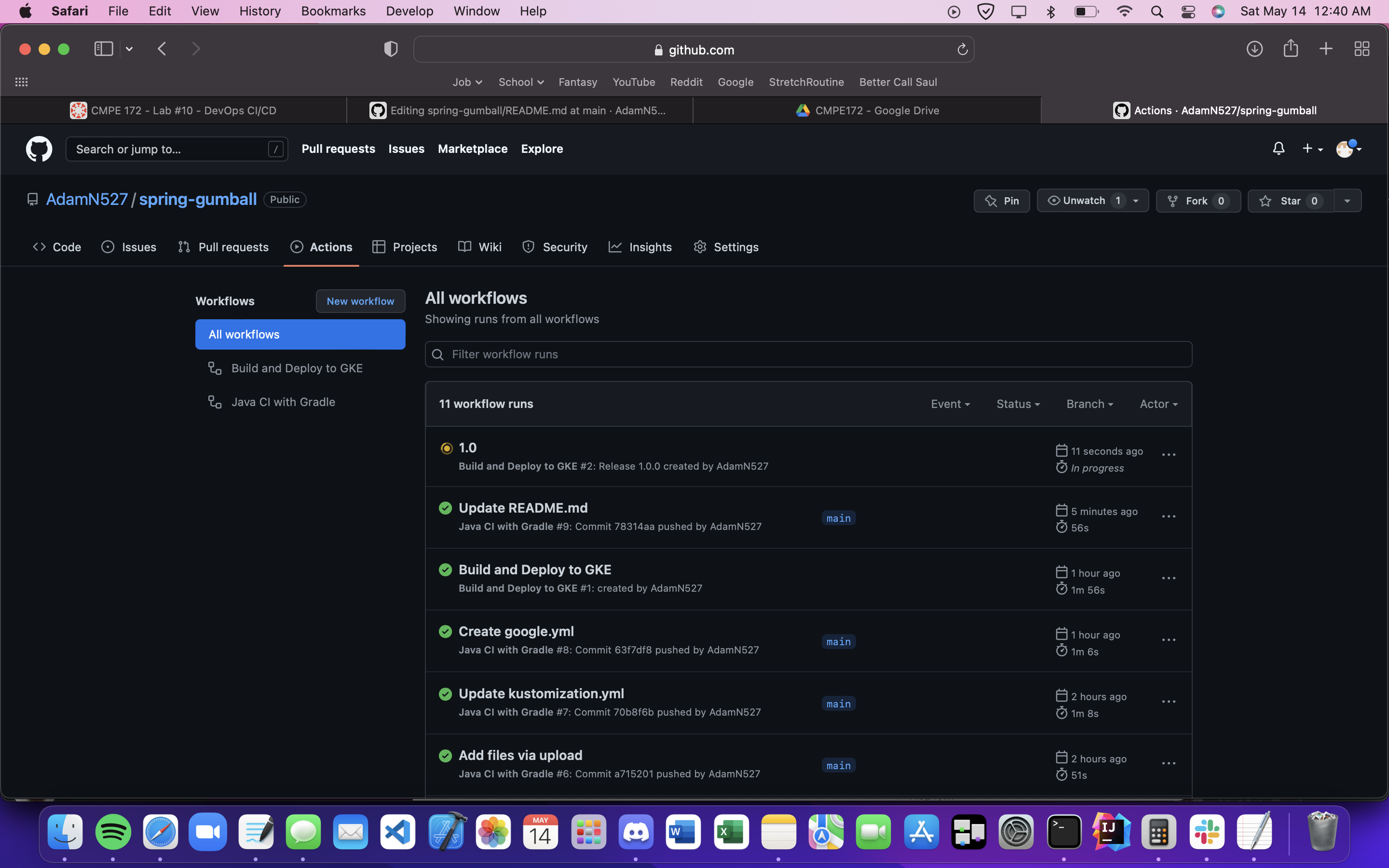Open the tab overview grid icon
Image resolution: width=1389 pixels, height=868 pixels.
pos(1362,49)
